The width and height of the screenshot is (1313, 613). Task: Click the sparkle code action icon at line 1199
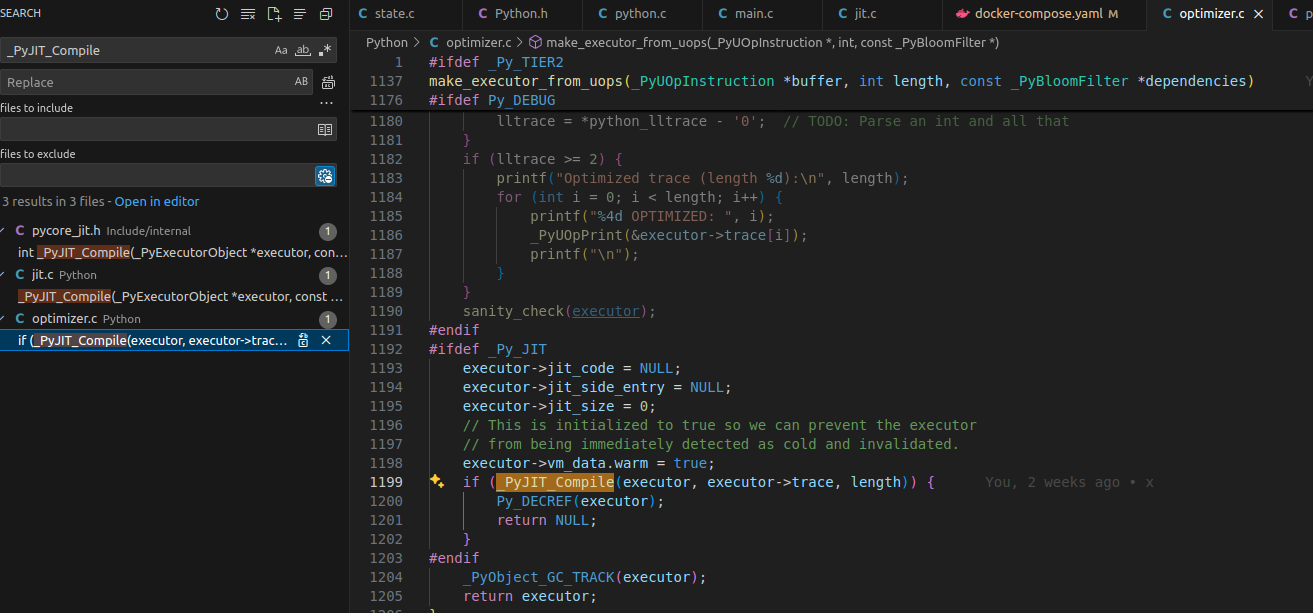437,481
